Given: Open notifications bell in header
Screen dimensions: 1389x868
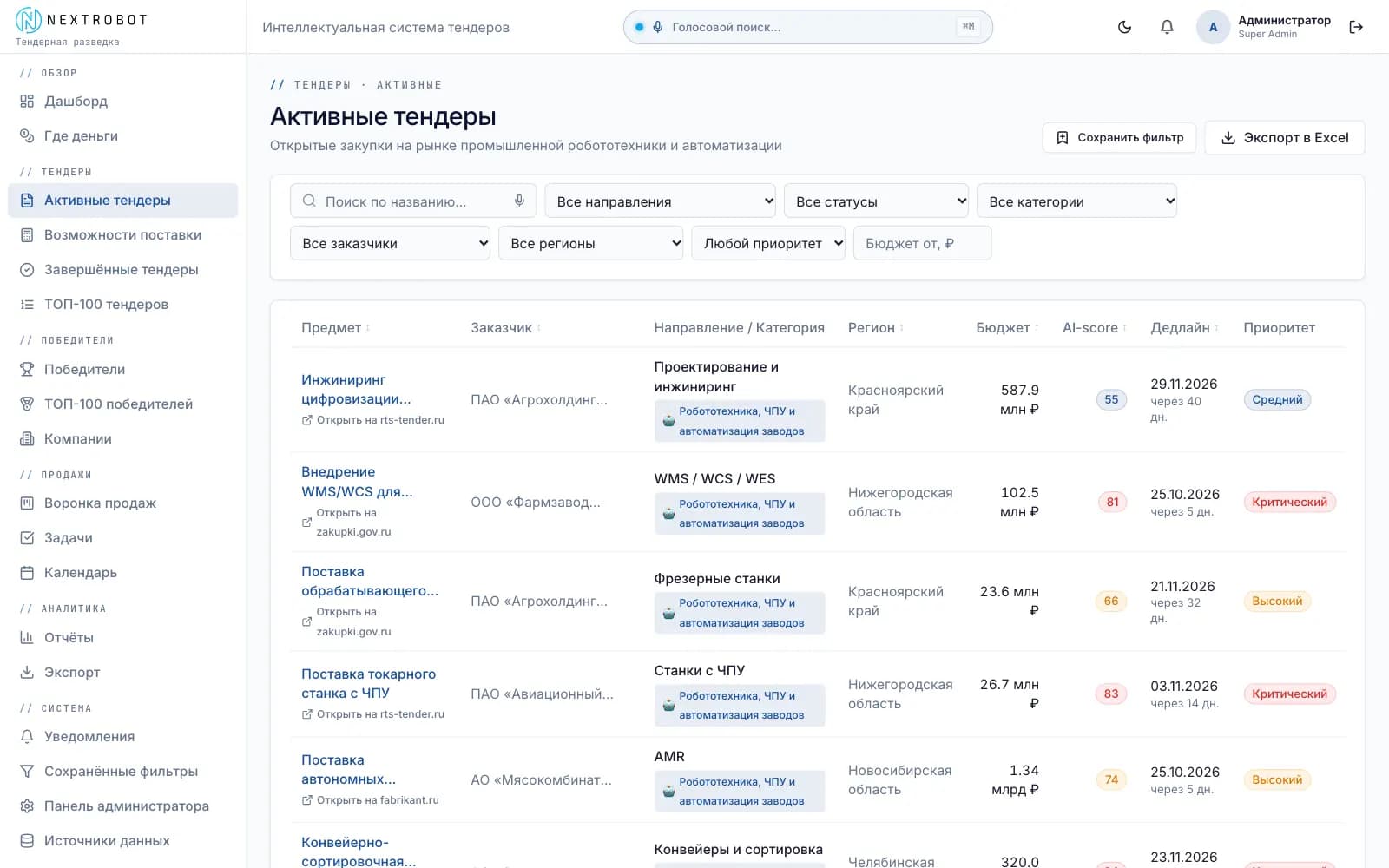Looking at the screenshot, I should coord(1167,27).
